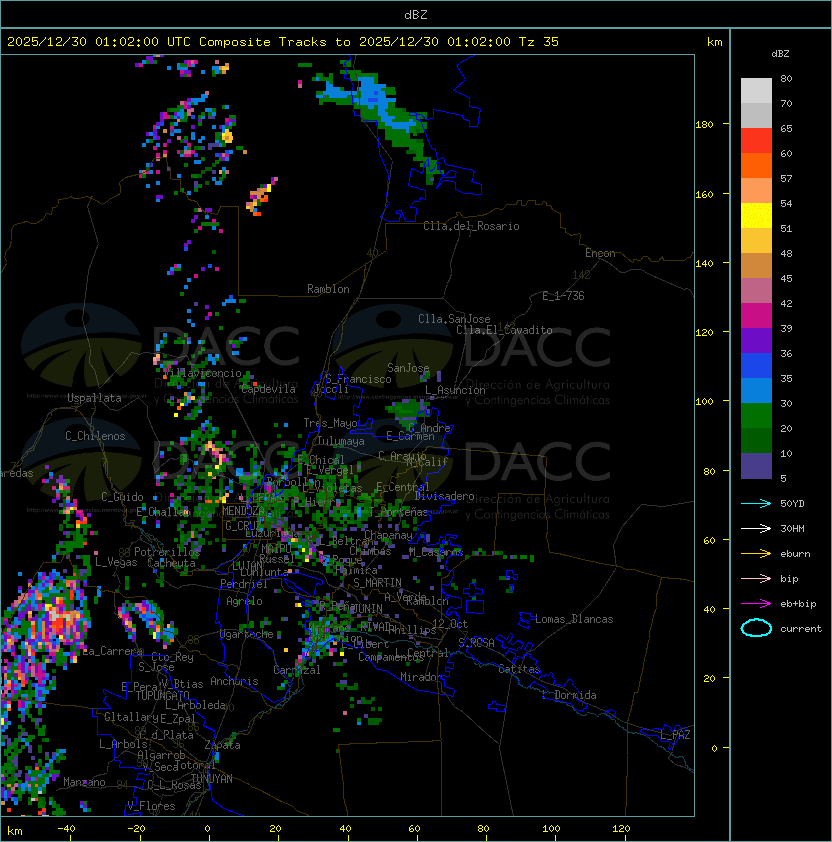Click the 'Capdevila' map label

[268, 389]
